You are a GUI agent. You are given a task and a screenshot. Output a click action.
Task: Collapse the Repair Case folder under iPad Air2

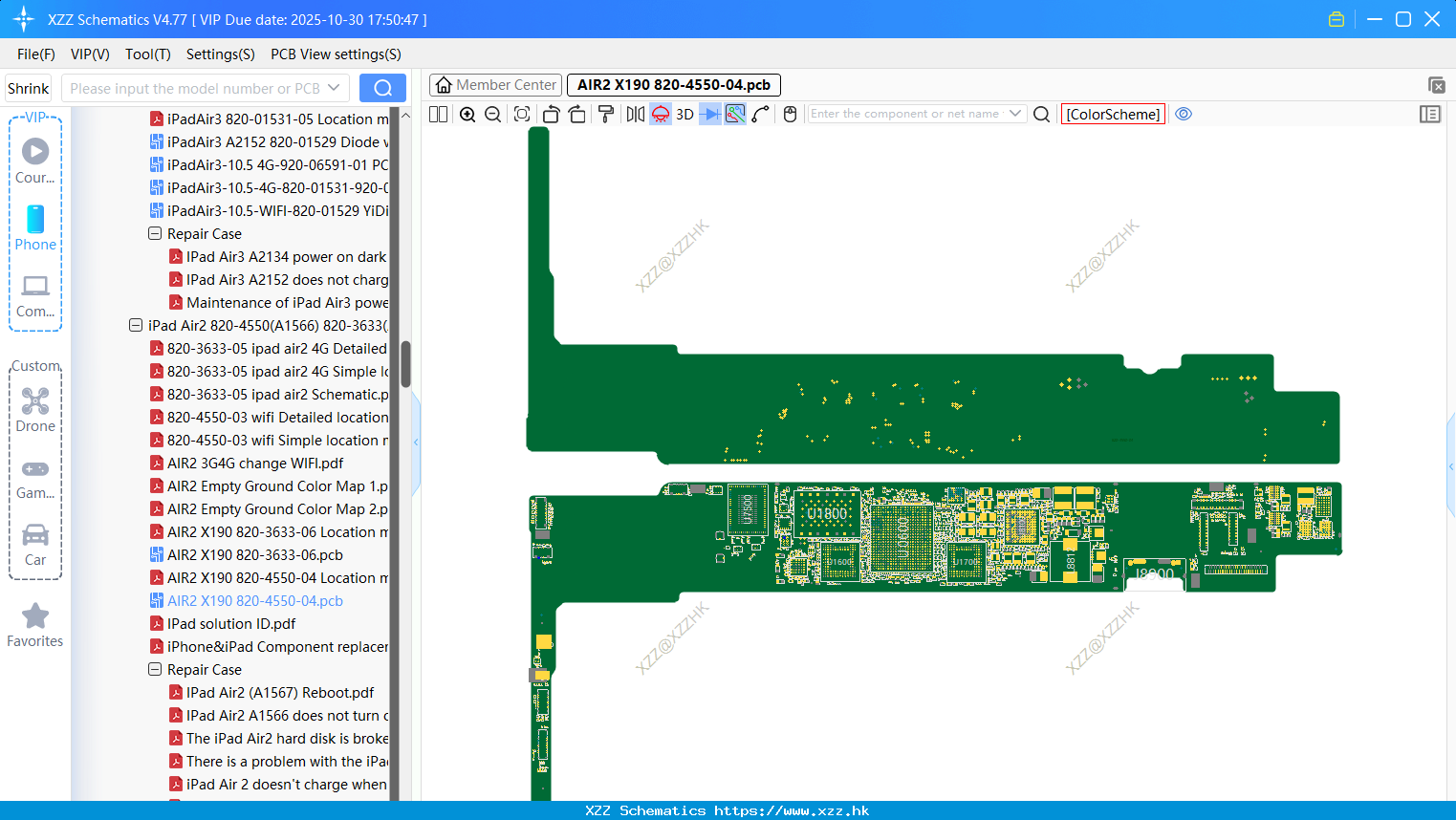coord(155,669)
